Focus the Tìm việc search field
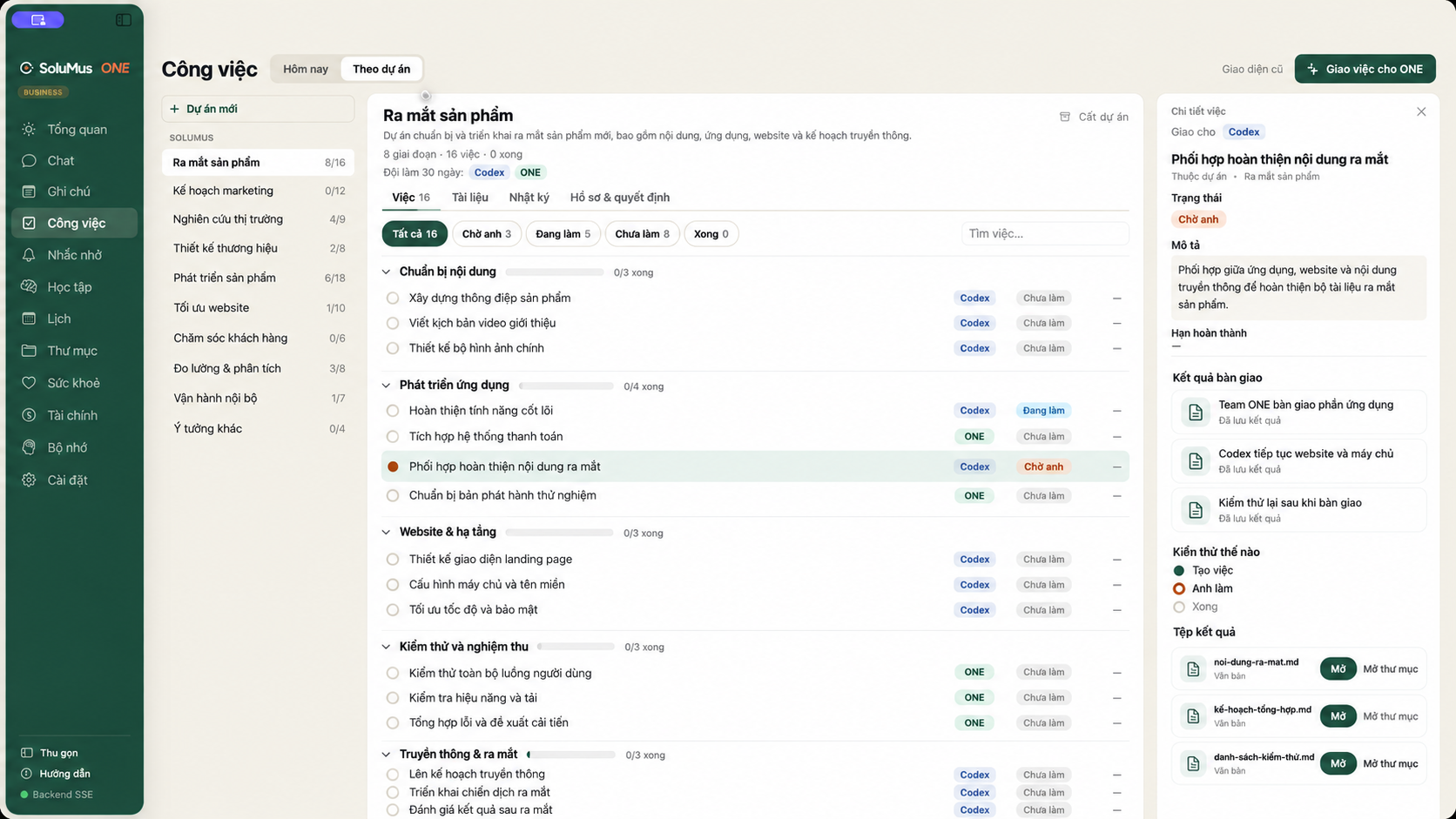Image resolution: width=1456 pixels, height=819 pixels. pyautogui.click(x=1045, y=233)
